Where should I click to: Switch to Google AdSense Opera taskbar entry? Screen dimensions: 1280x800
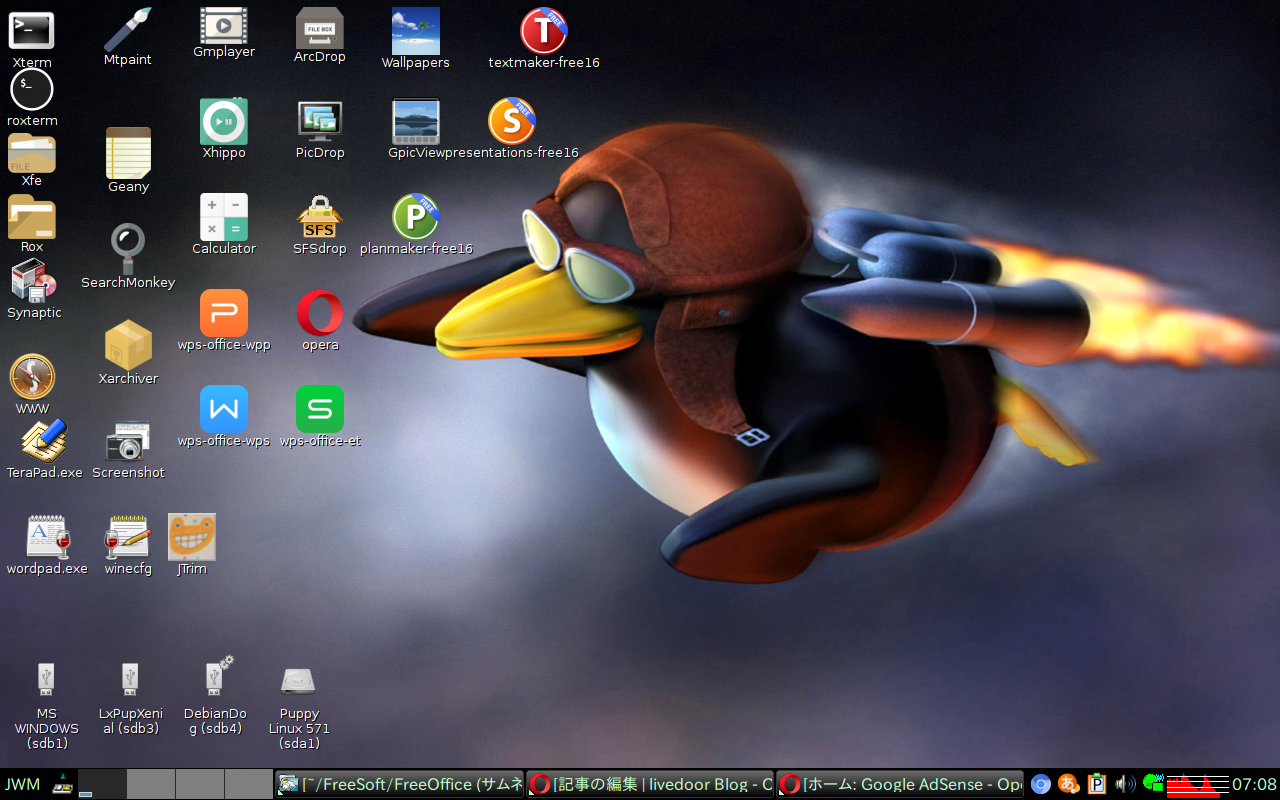tap(901, 784)
